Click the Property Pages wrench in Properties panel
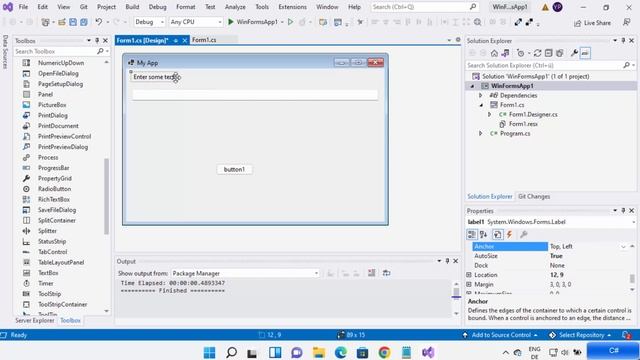 tap(524, 234)
